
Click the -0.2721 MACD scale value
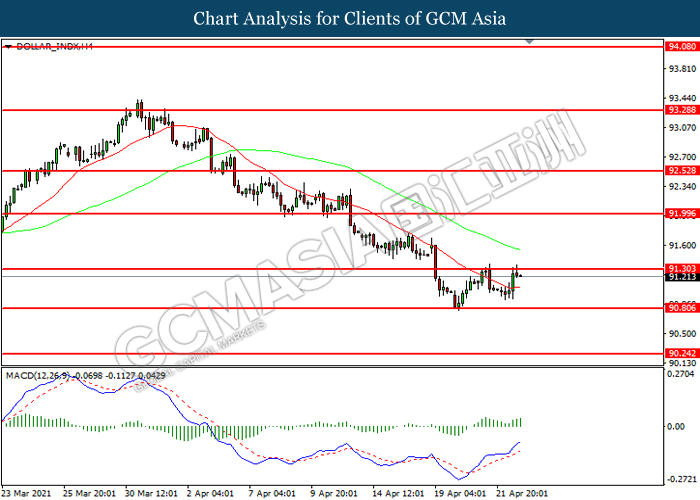[682, 479]
